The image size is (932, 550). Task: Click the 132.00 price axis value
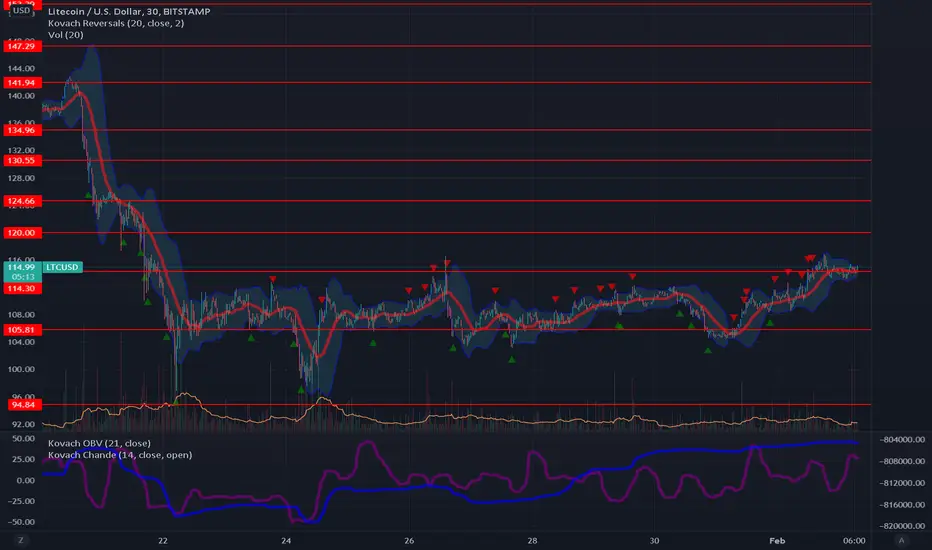[x=21, y=150]
